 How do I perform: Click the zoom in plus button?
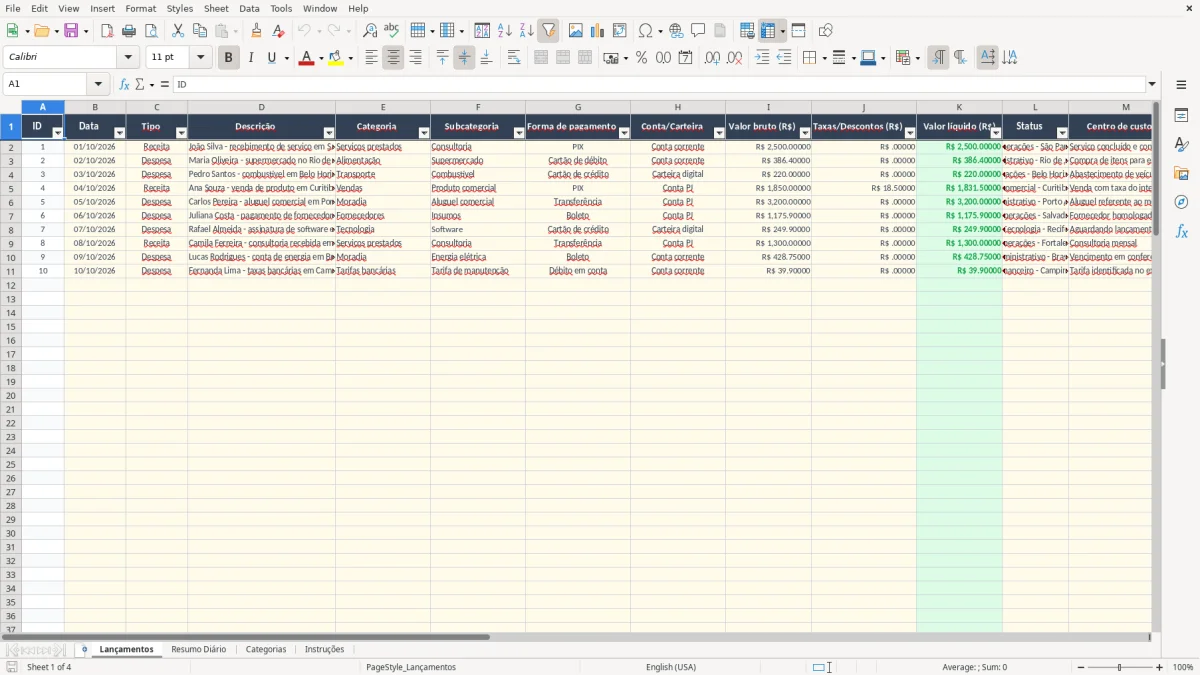click(1160, 667)
